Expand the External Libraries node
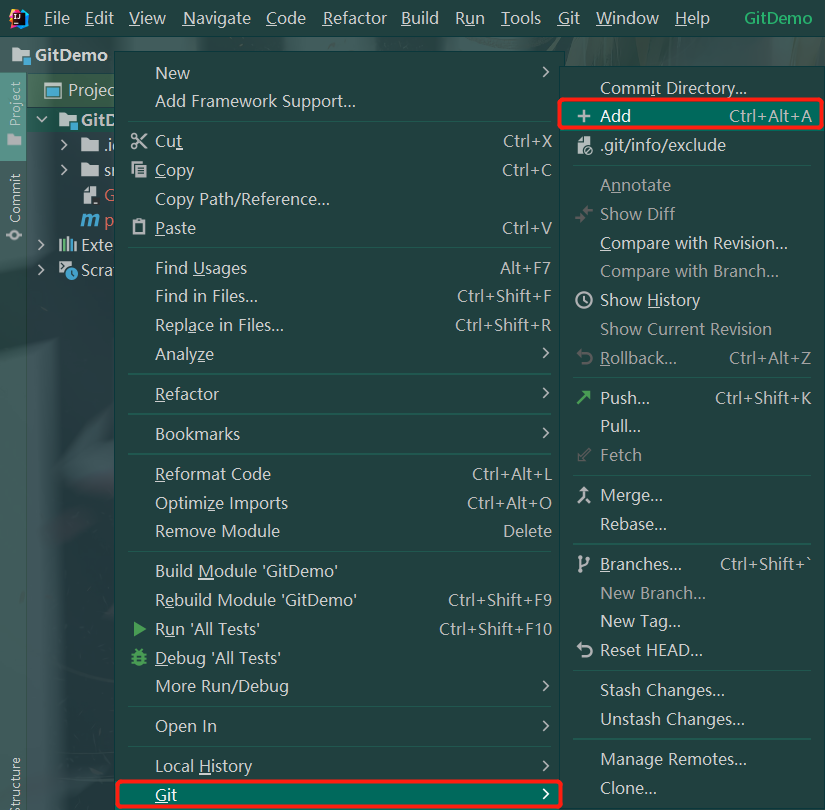 click(41, 245)
